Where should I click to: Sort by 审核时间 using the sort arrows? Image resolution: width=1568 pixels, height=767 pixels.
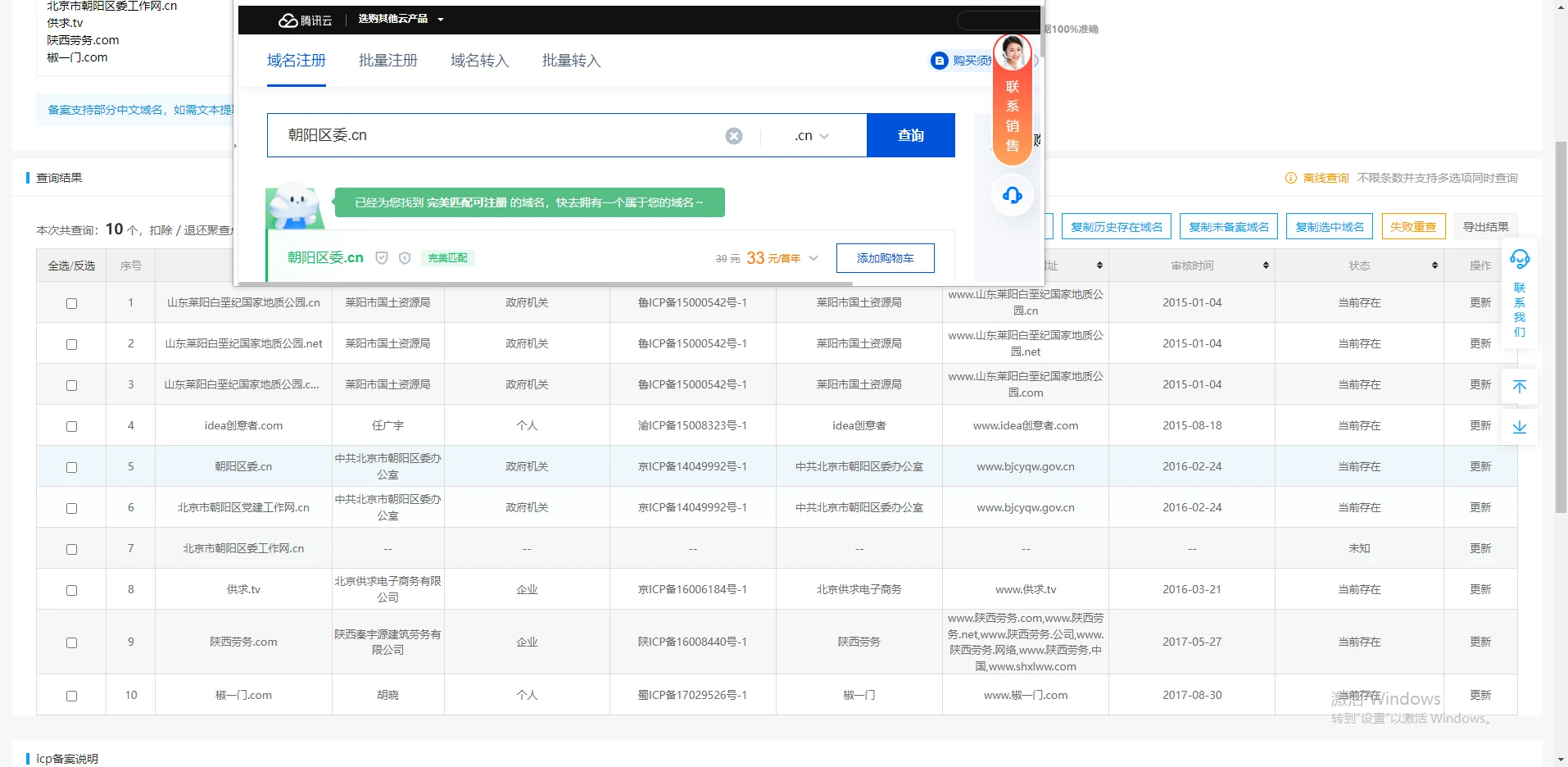(1266, 265)
